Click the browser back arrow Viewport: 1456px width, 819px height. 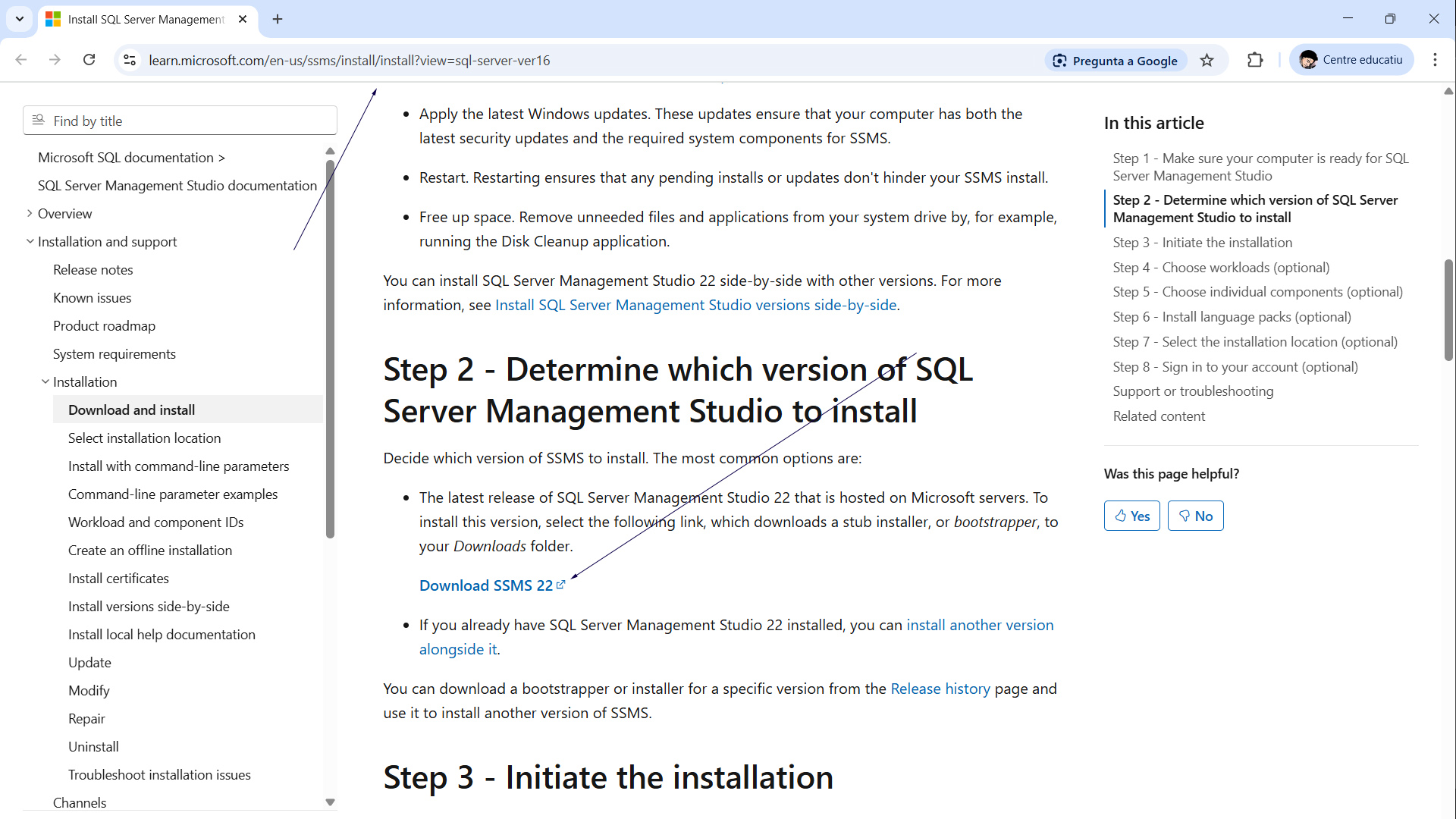[x=21, y=60]
